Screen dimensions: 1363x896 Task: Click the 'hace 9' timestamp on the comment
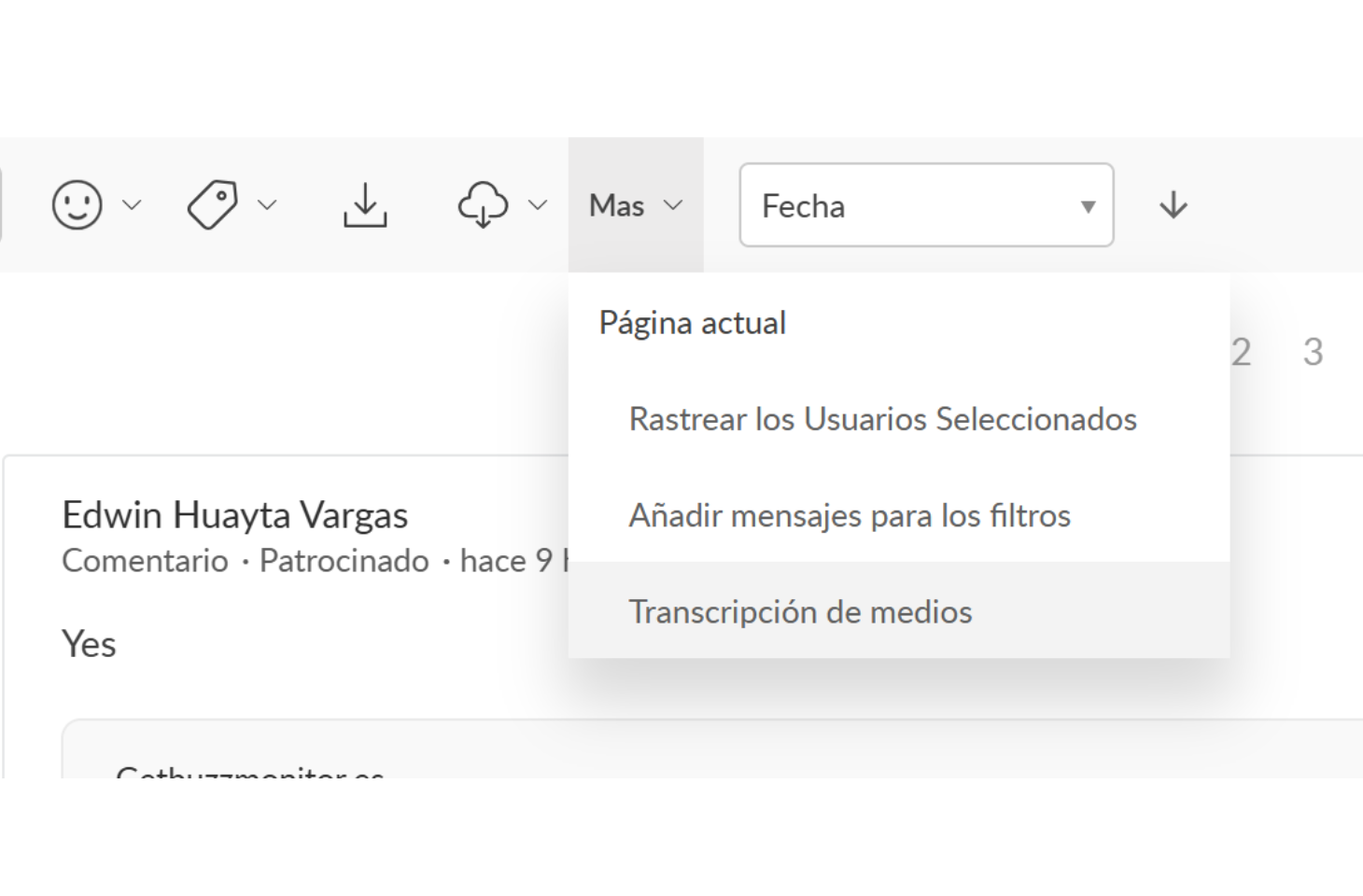tap(509, 560)
